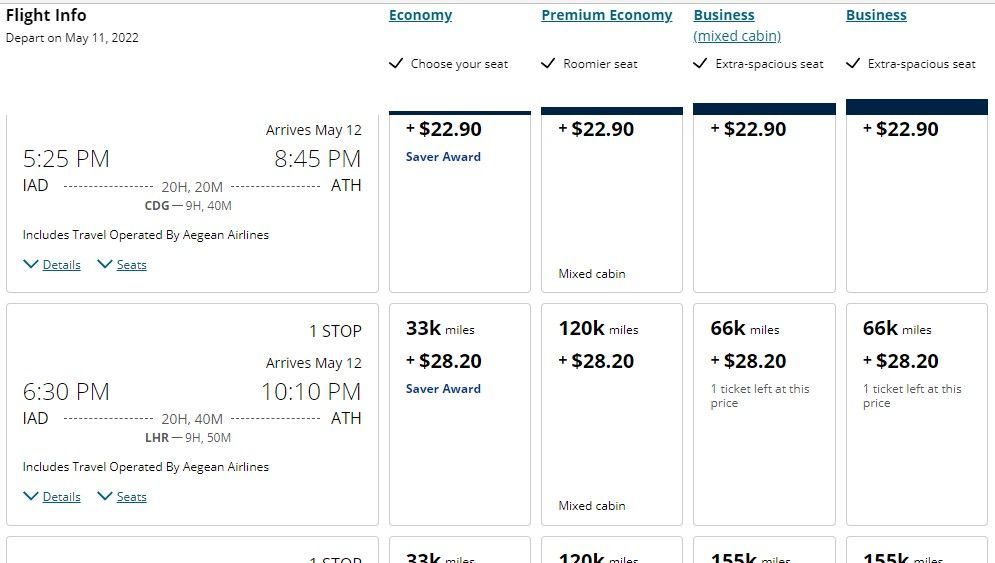Click the rightmost Business column header
The width and height of the screenshot is (995, 563).
click(x=876, y=15)
